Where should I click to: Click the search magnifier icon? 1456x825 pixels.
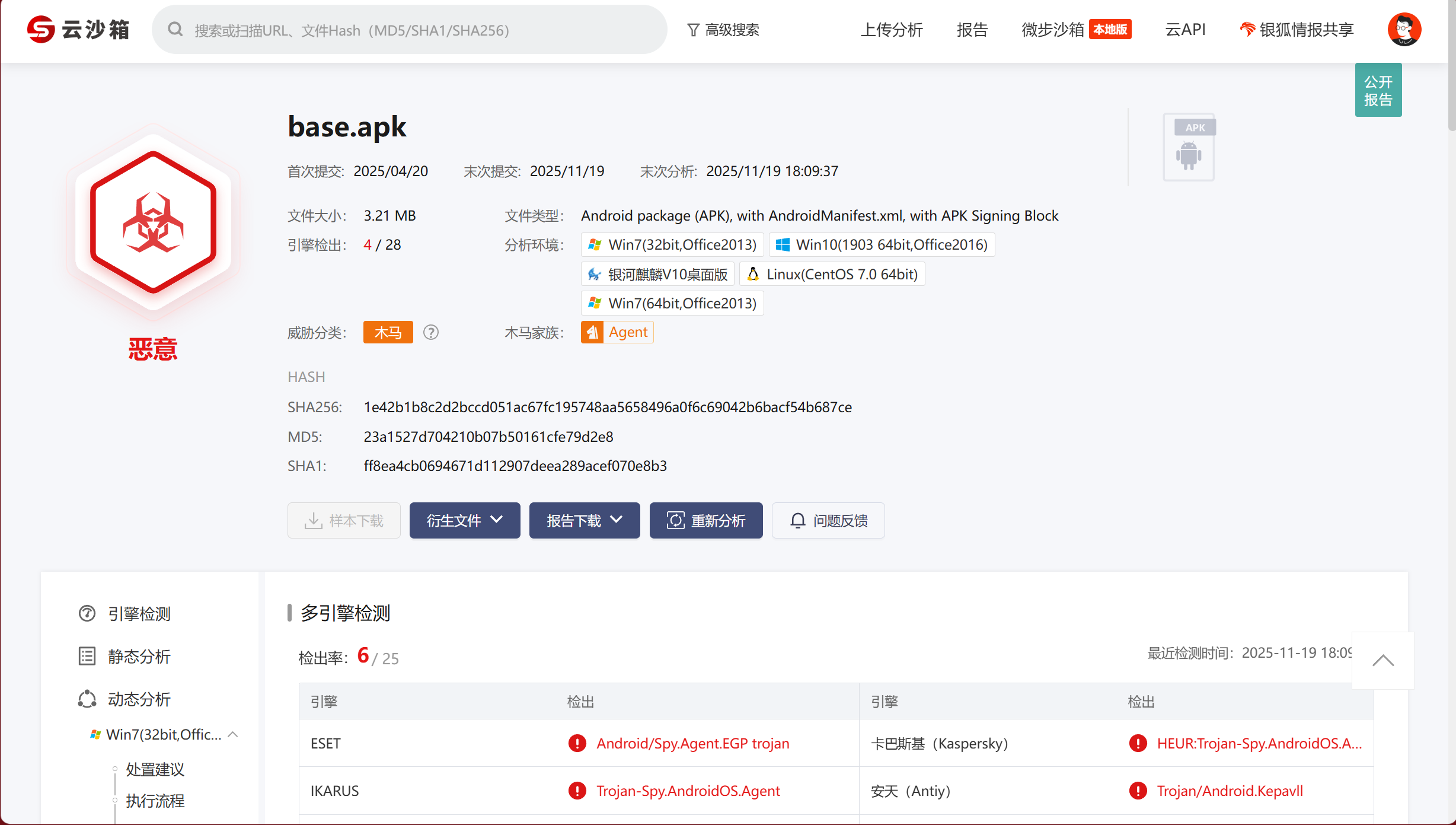[x=175, y=30]
